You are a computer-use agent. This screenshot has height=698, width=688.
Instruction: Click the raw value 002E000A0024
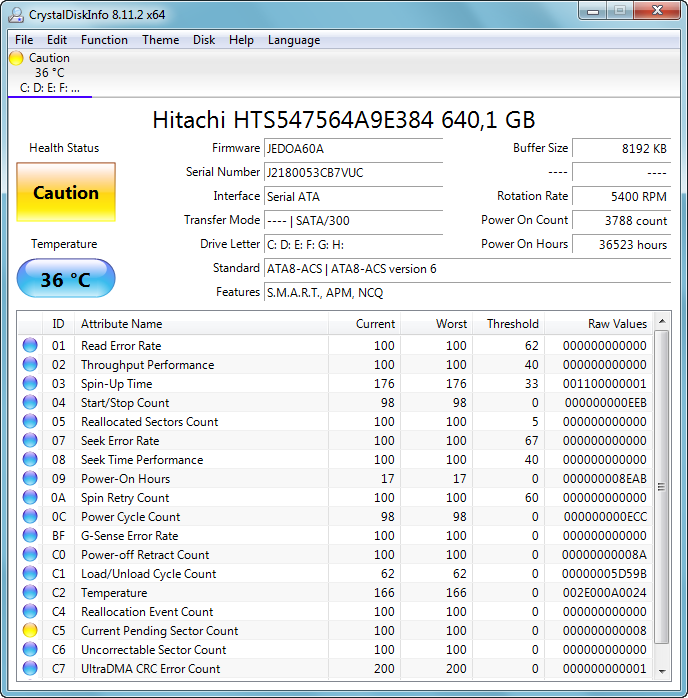[x=604, y=592]
